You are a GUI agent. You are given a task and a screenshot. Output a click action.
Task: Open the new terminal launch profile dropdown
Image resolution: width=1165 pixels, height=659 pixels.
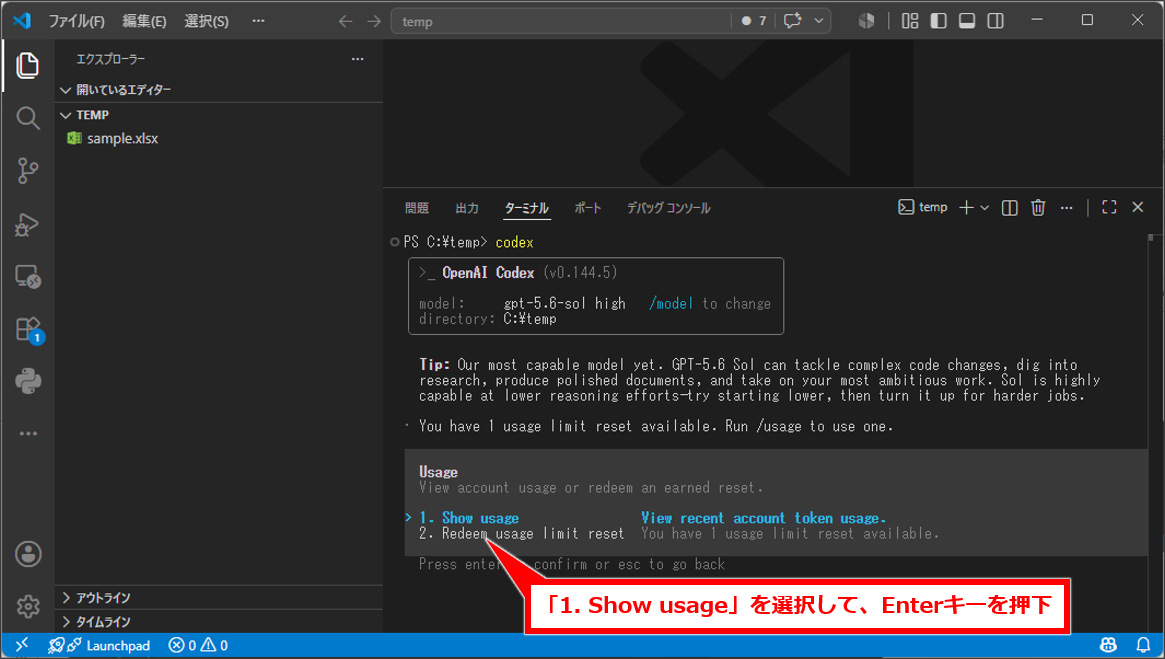(x=984, y=208)
